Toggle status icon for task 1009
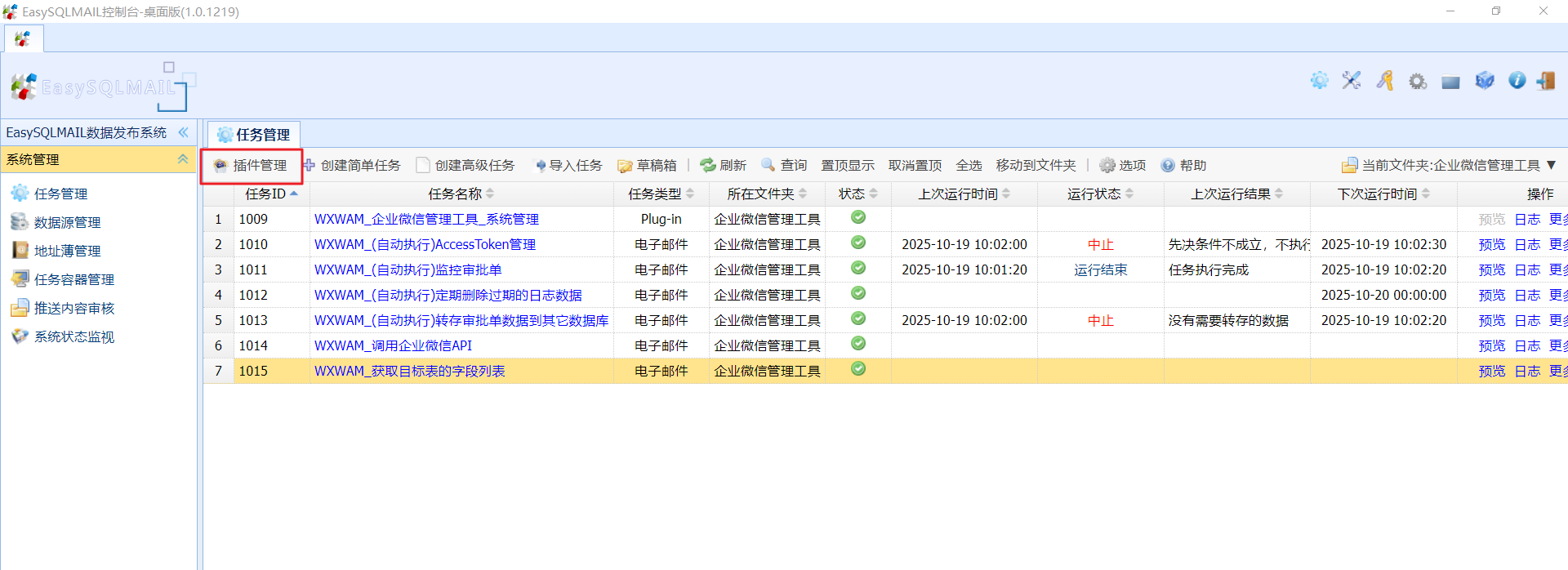Image resolution: width=1568 pixels, height=570 pixels. tap(857, 217)
